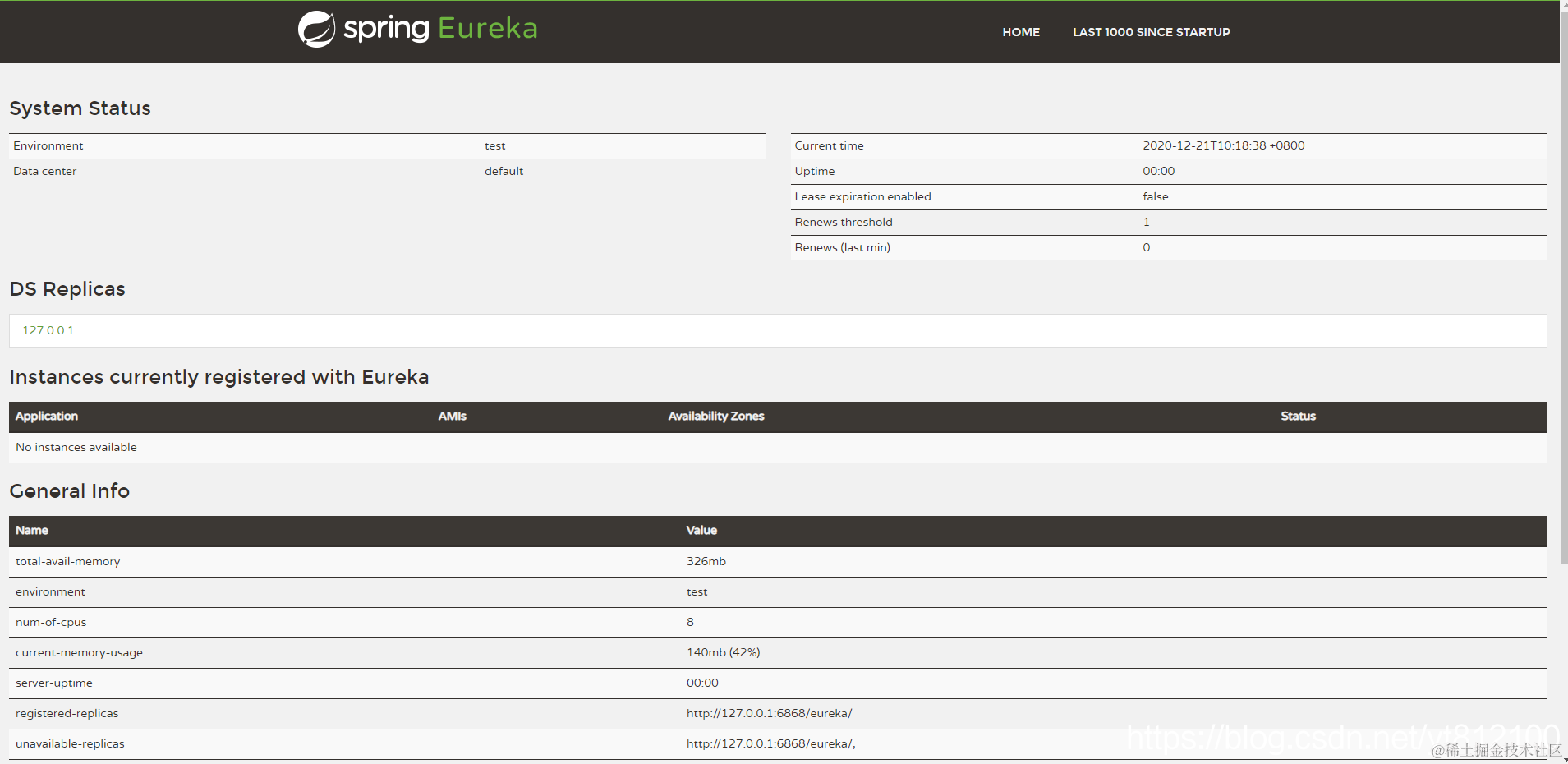Select the 'false' lease expiration value
Viewport: 1568px width, 764px height.
click(1155, 196)
